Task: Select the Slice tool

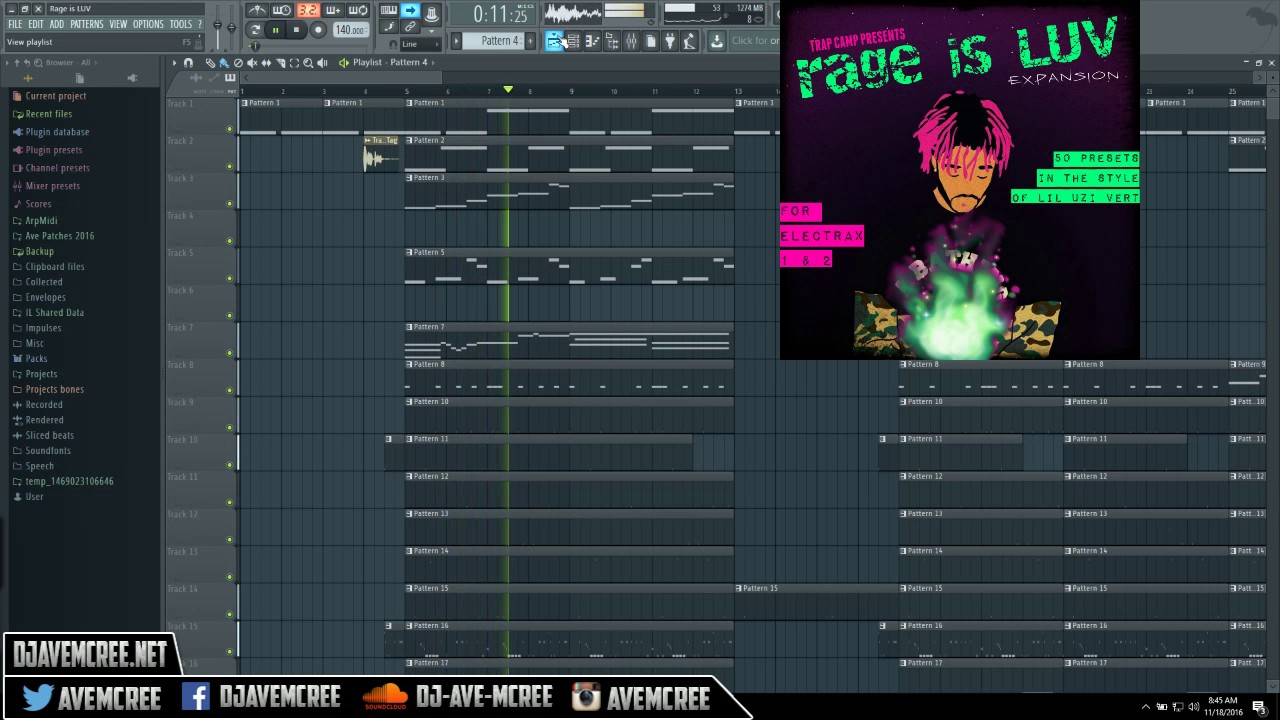Action: point(280,62)
